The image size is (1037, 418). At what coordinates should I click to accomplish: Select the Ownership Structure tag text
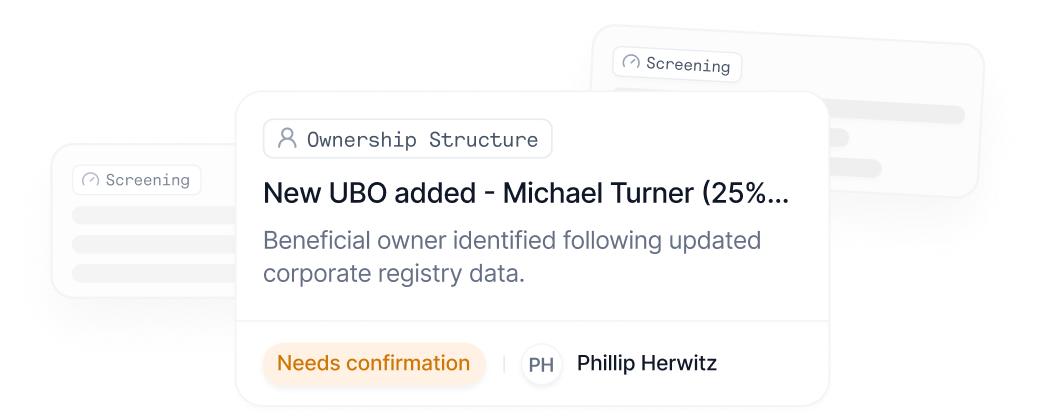click(x=423, y=140)
